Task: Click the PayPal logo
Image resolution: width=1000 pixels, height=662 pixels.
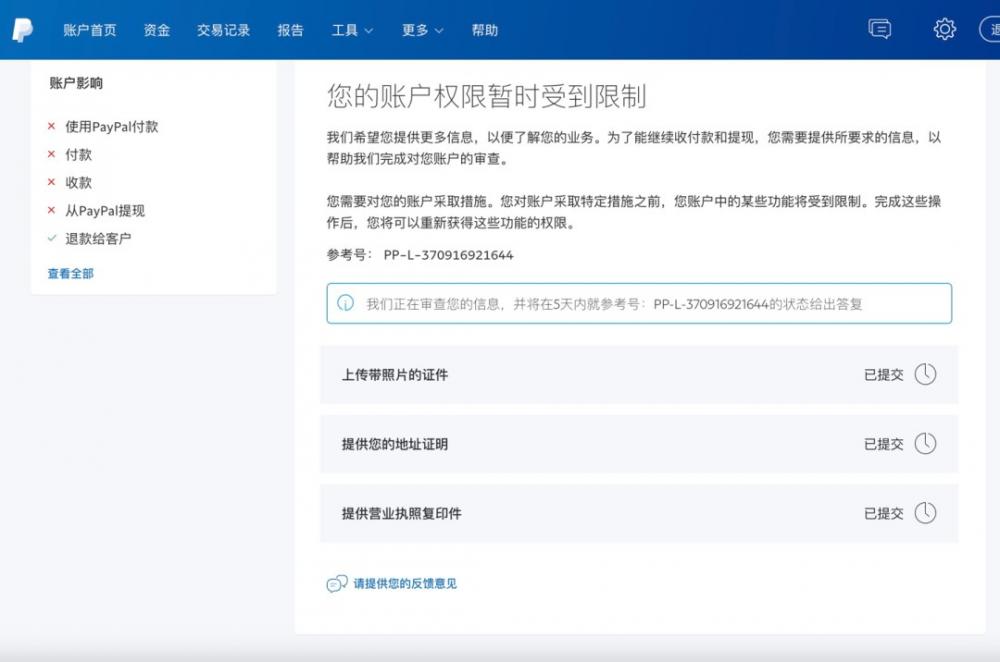Action: [22, 29]
